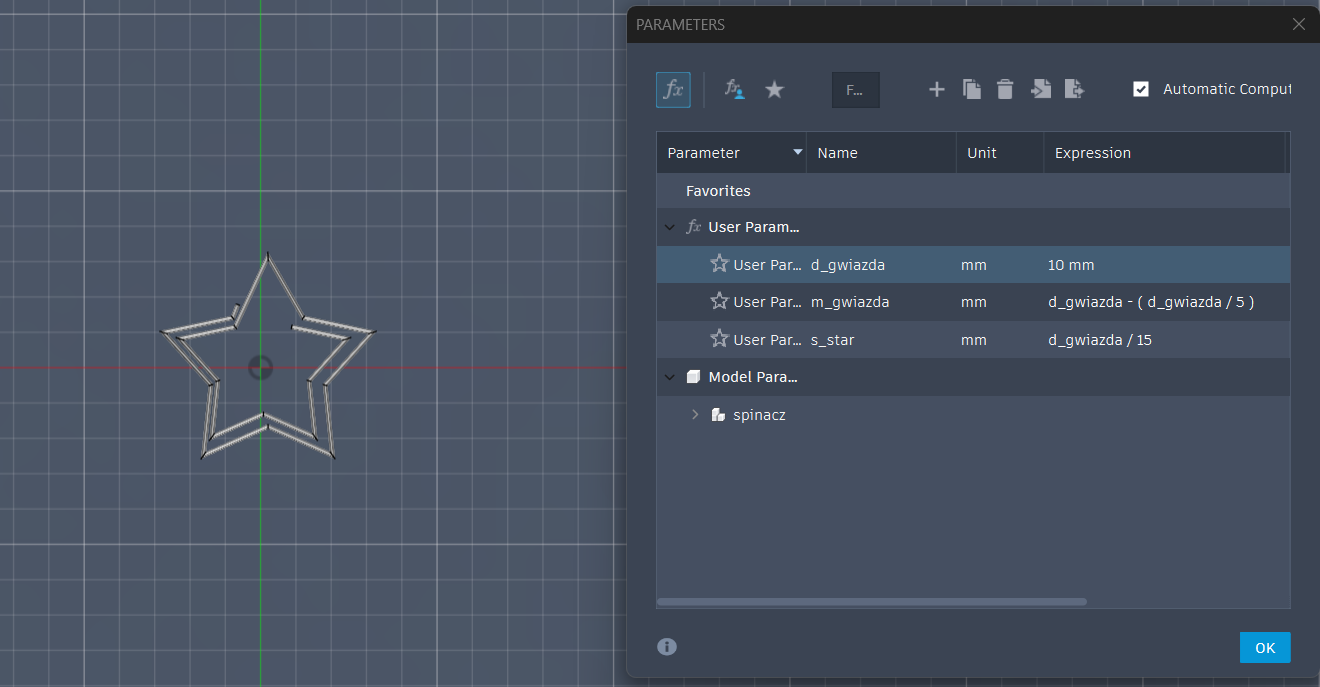The image size is (1320, 687).
Task: Click the Name column header
Action: pyautogui.click(x=837, y=153)
